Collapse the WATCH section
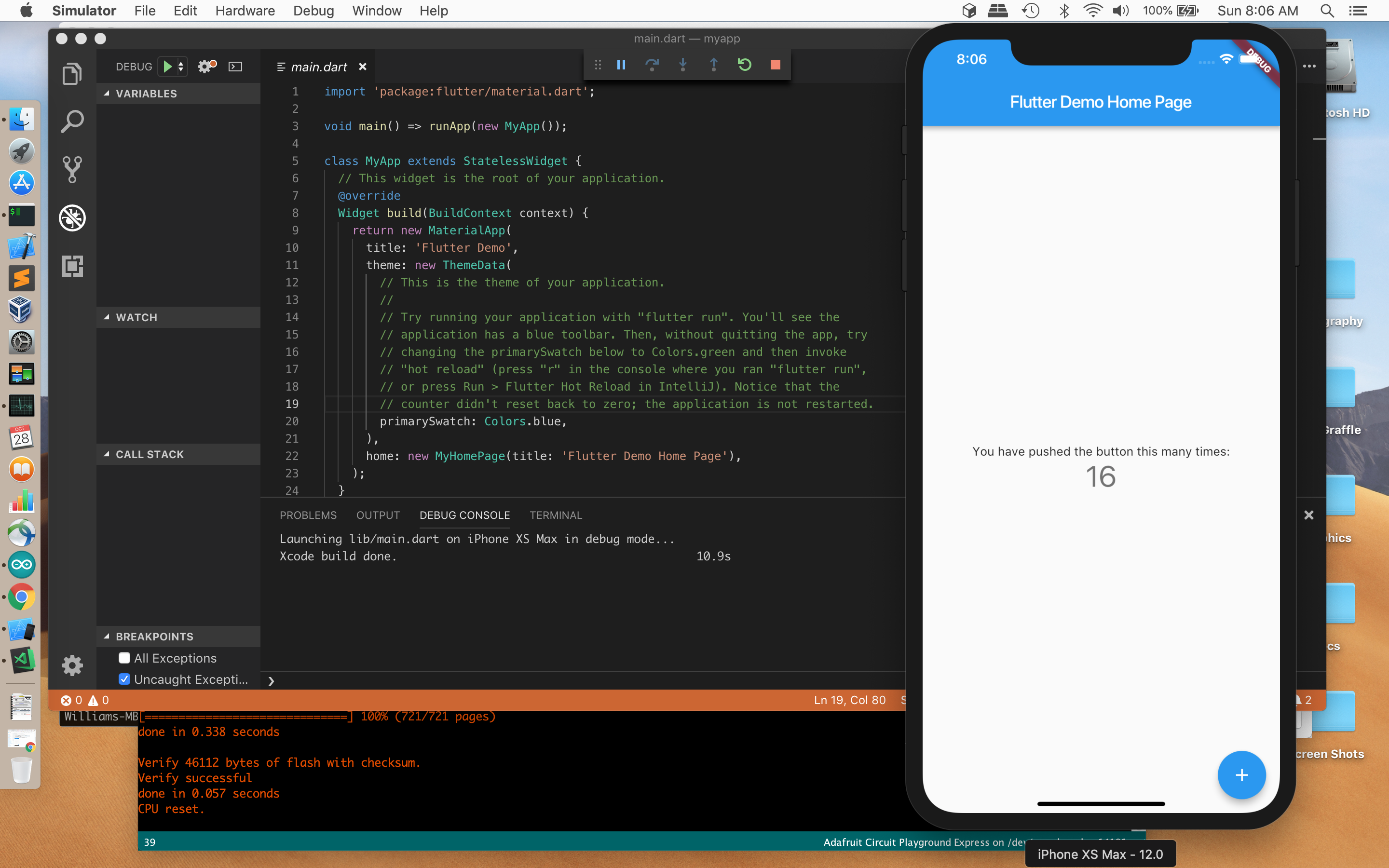Viewport: 1389px width, 868px height. coord(178,317)
